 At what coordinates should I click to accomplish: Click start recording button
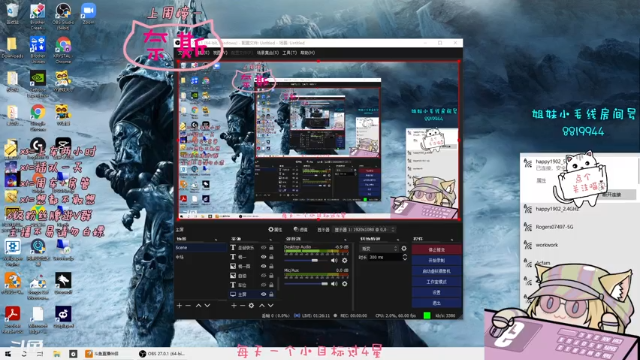[436, 260]
